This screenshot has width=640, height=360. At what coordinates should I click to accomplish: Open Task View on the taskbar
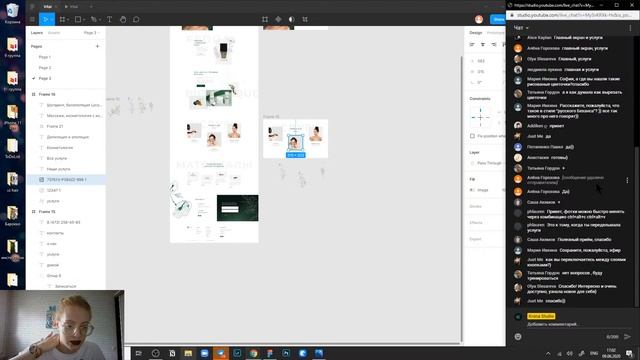[138, 353]
